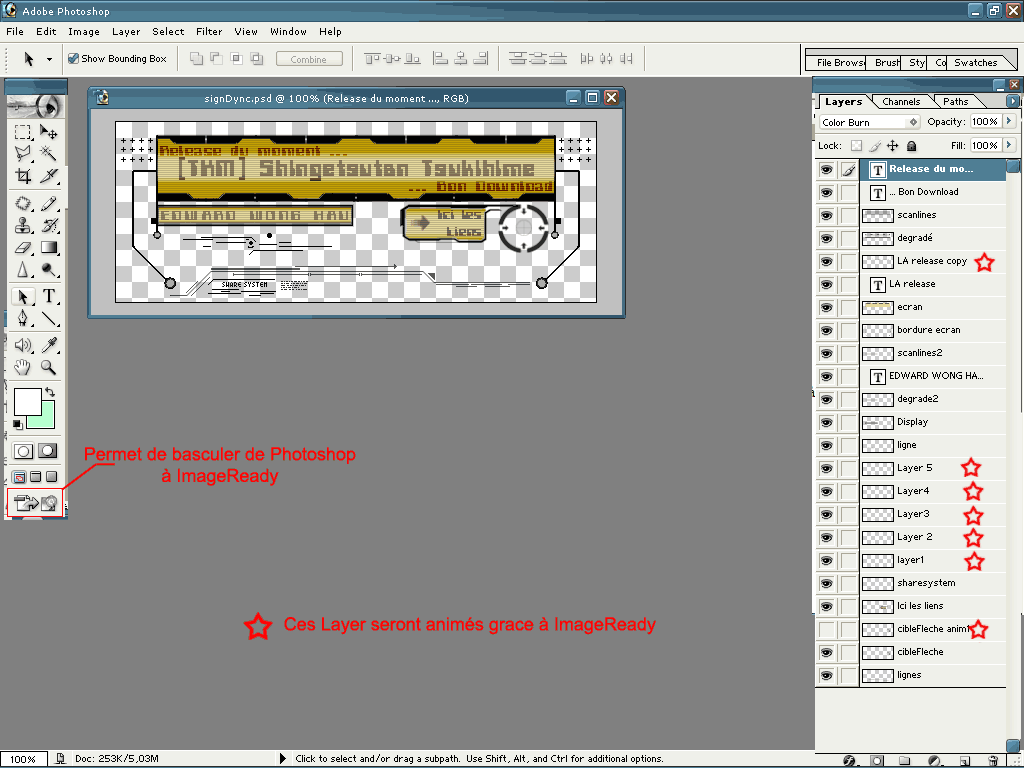This screenshot has width=1024, height=768.
Task: Select the Path Selection tool in toolbox
Action: [x=23, y=296]
